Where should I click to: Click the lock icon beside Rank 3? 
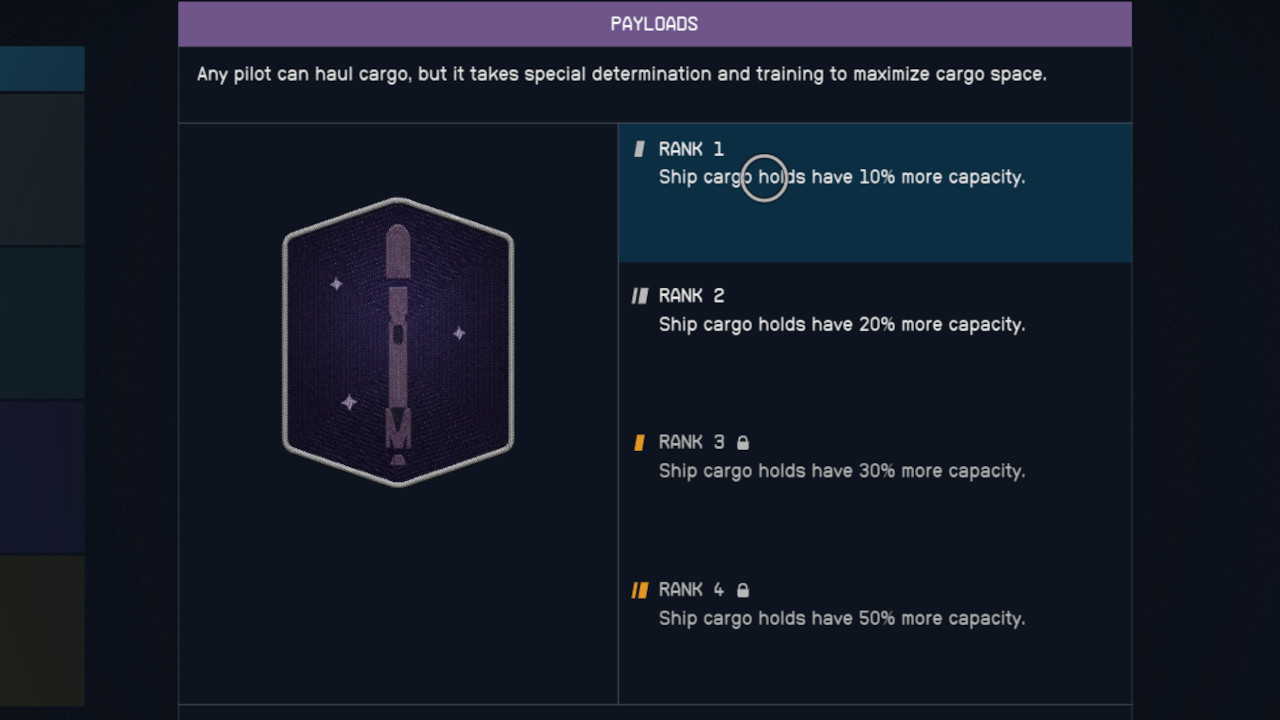click(x=743, y=443)
